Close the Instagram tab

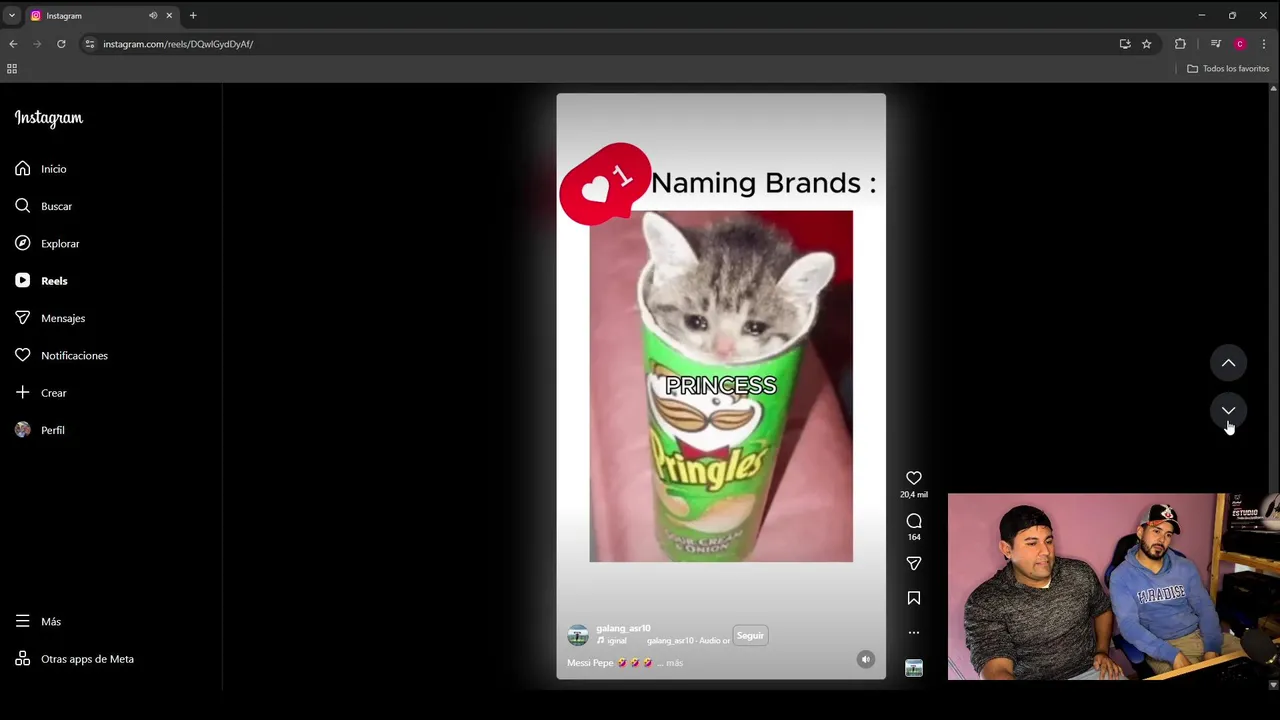pyautogui.click(x=169, y=16)
